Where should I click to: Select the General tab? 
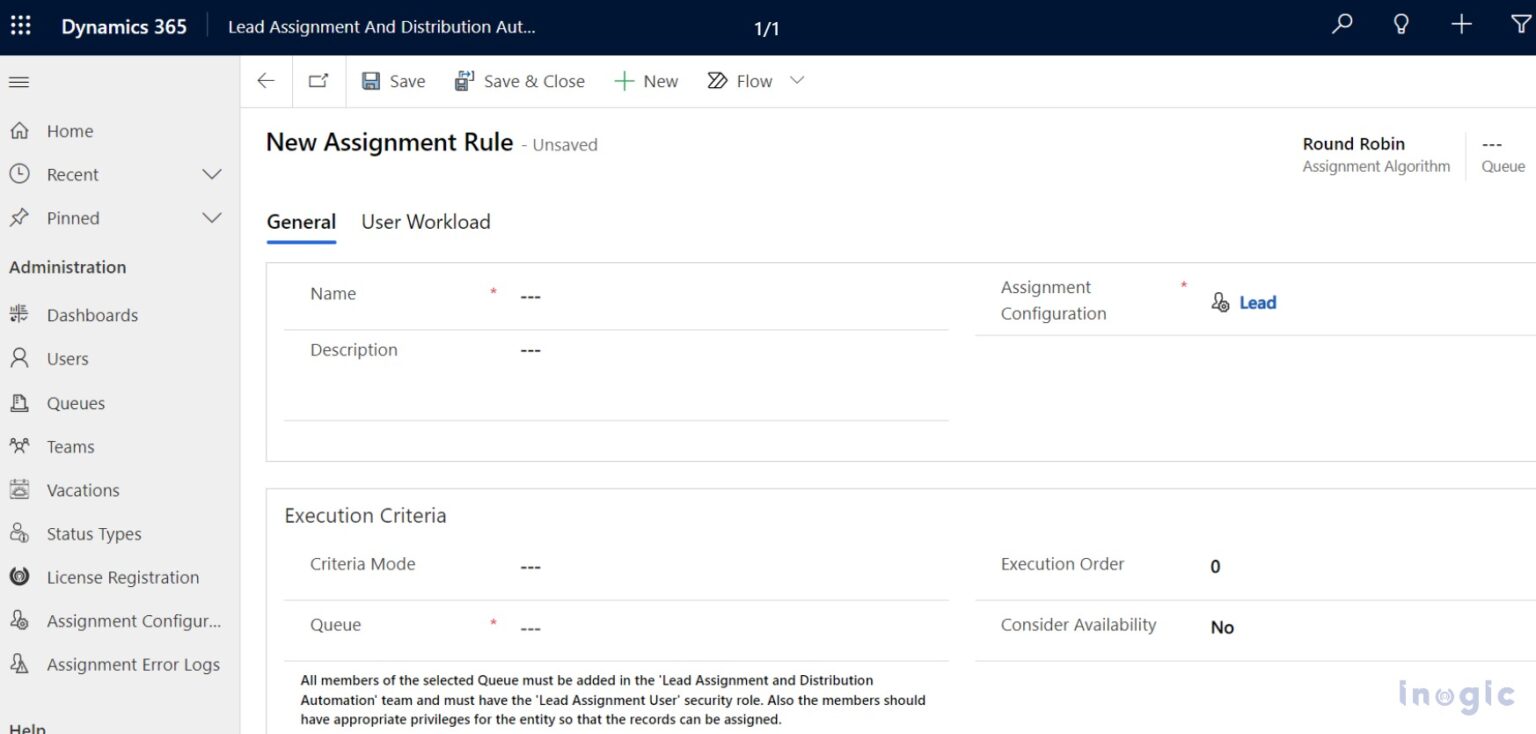301,222
